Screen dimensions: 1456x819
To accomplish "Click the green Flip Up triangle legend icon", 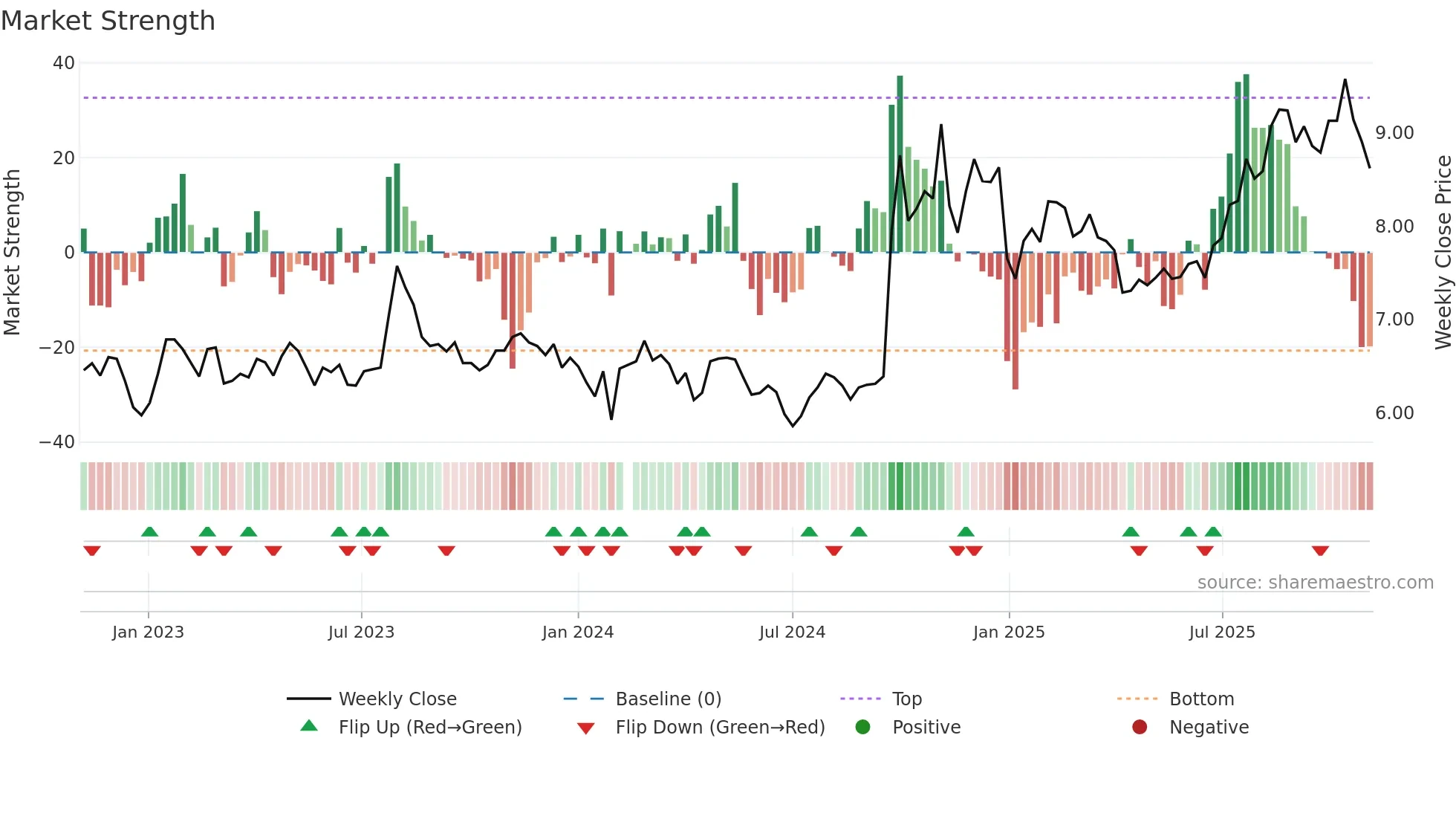I will click(x=309, y=726).
